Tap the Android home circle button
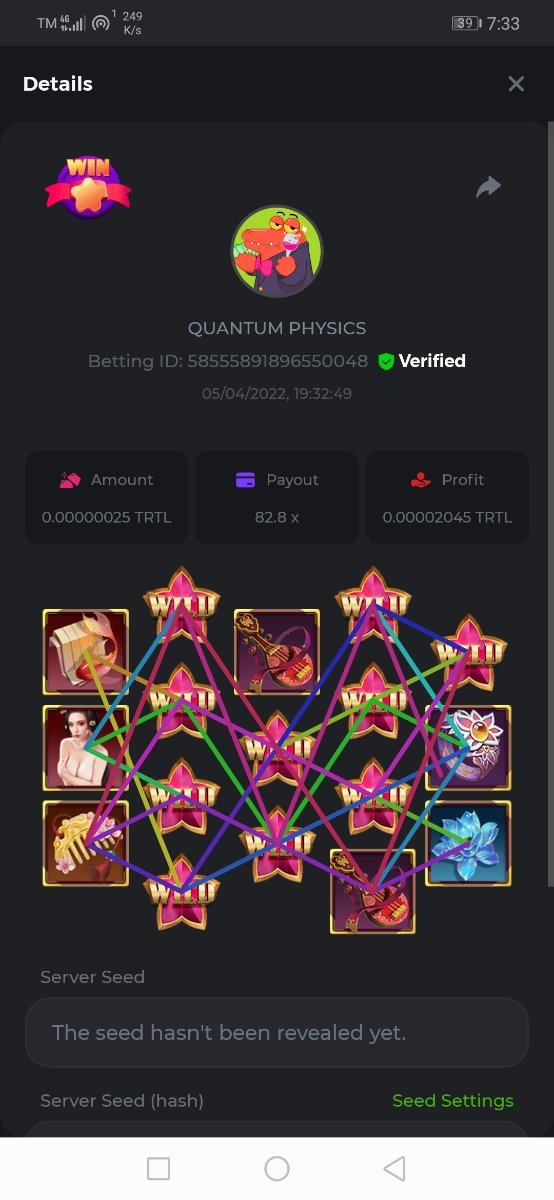The height and width of the screenshot is (1200, 554). [x=277, y=1168]
